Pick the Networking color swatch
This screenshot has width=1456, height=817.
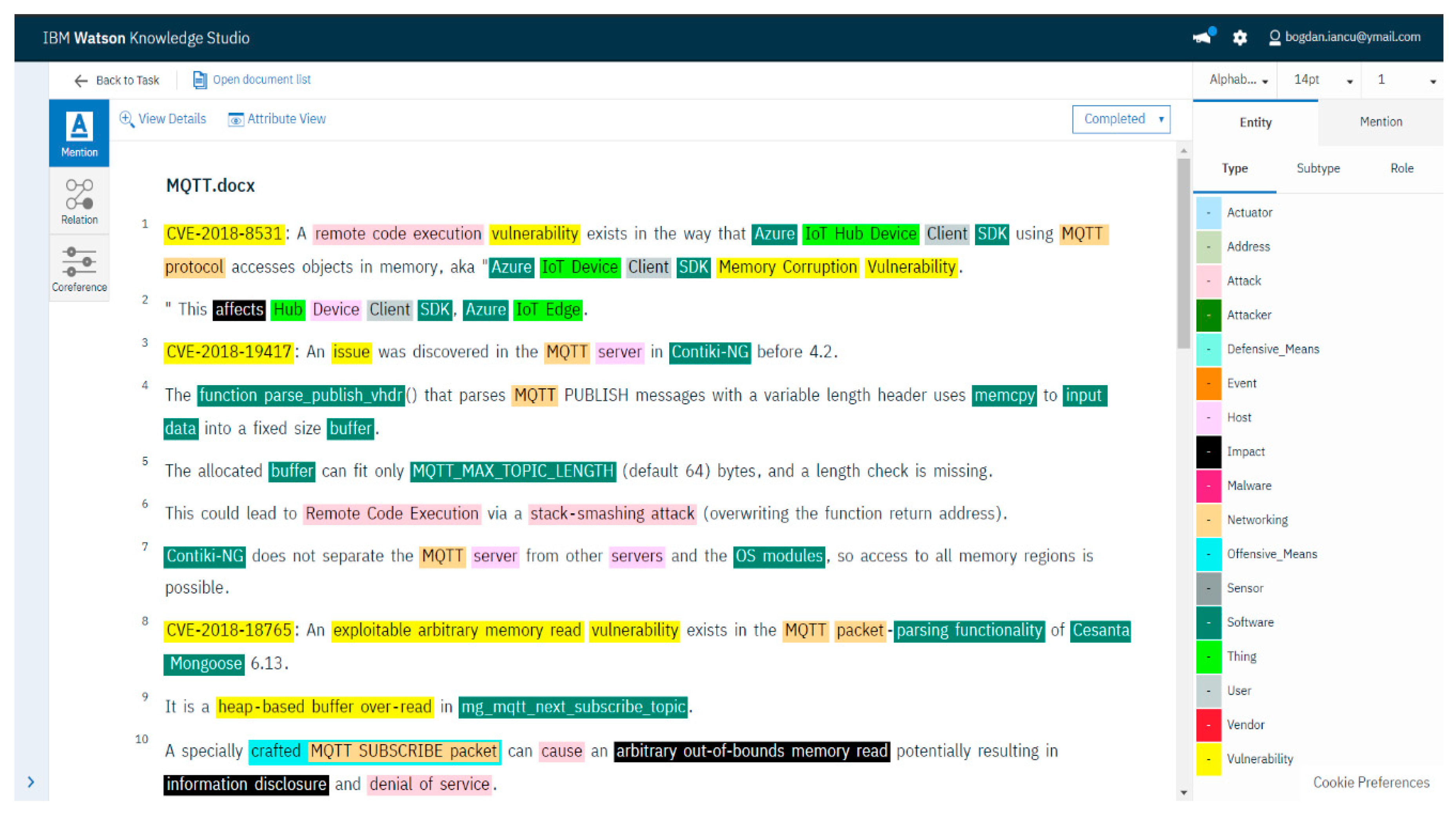coord(1209,520)
